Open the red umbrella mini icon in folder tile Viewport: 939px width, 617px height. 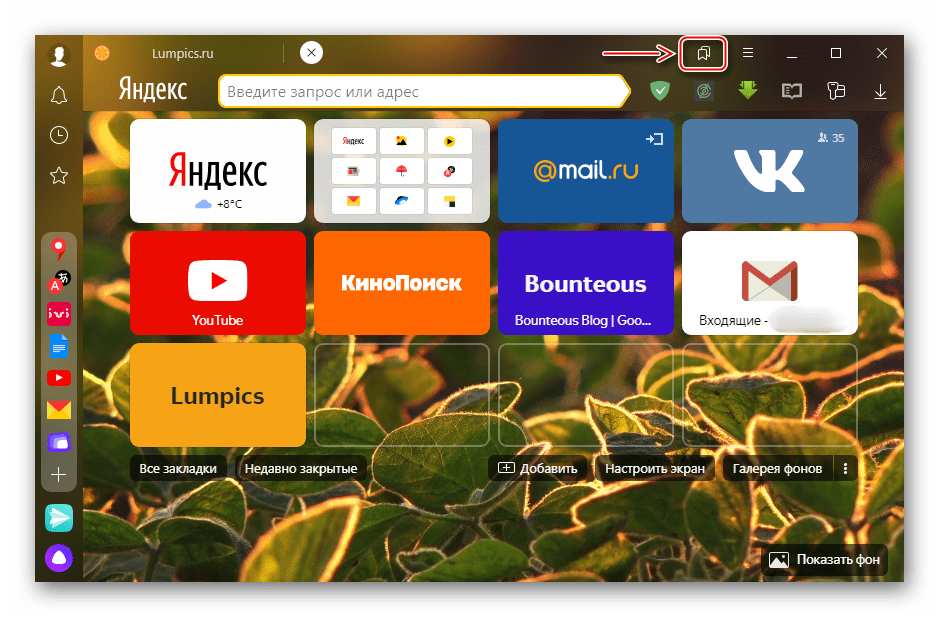(x=401, y=171)
